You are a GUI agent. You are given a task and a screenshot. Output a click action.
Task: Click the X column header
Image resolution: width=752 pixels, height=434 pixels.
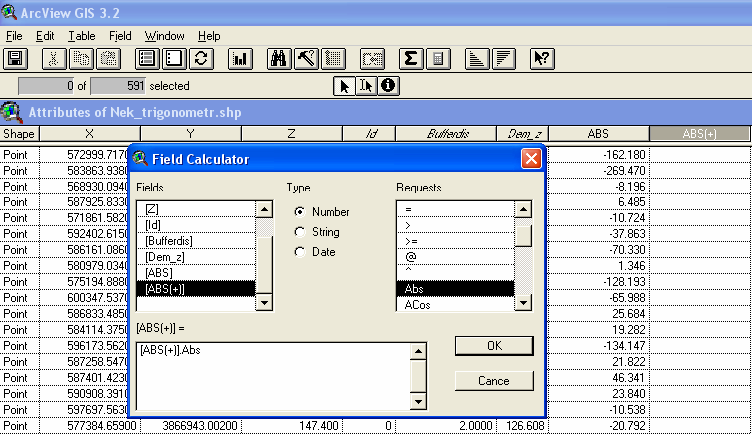[x=90, y=134]
